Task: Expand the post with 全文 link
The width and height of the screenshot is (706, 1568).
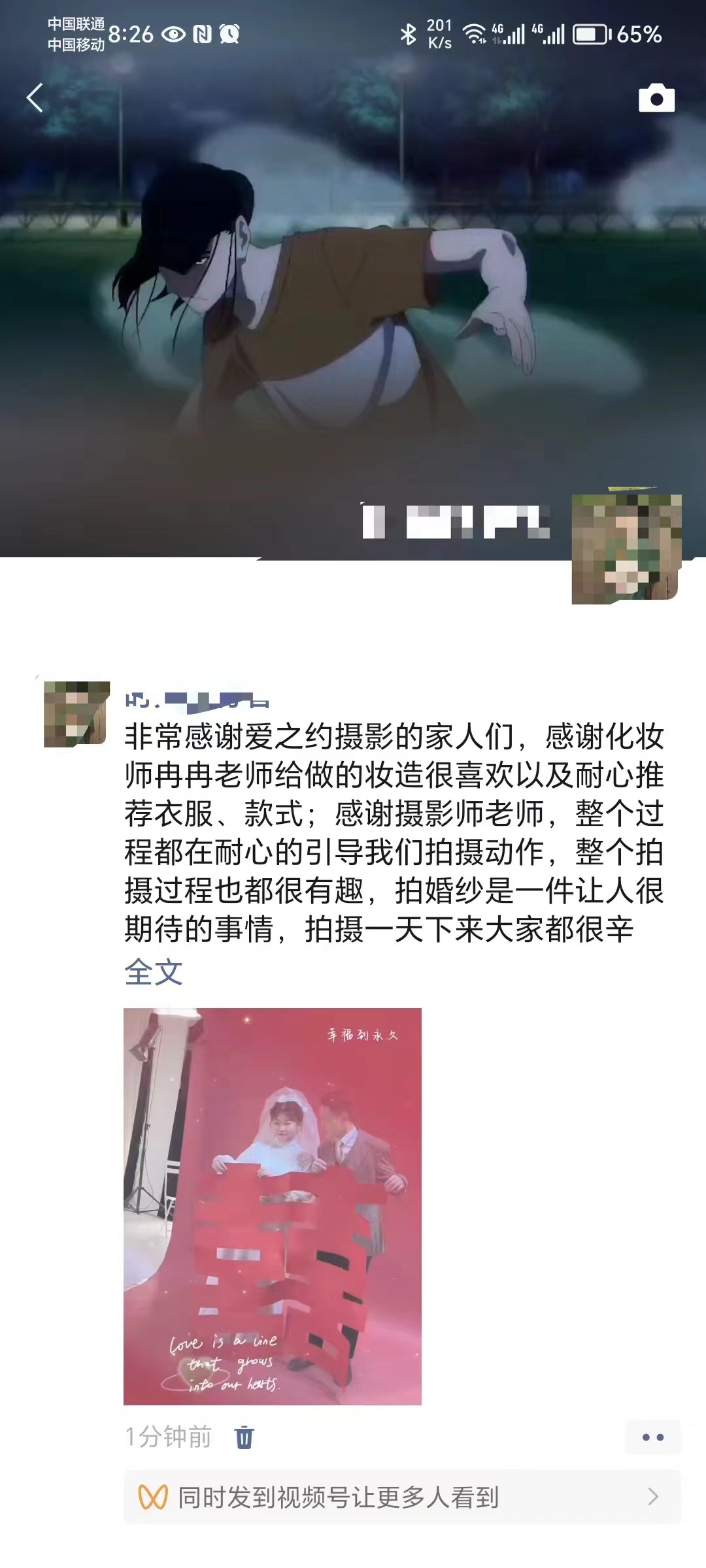Action: pos(154,972)
